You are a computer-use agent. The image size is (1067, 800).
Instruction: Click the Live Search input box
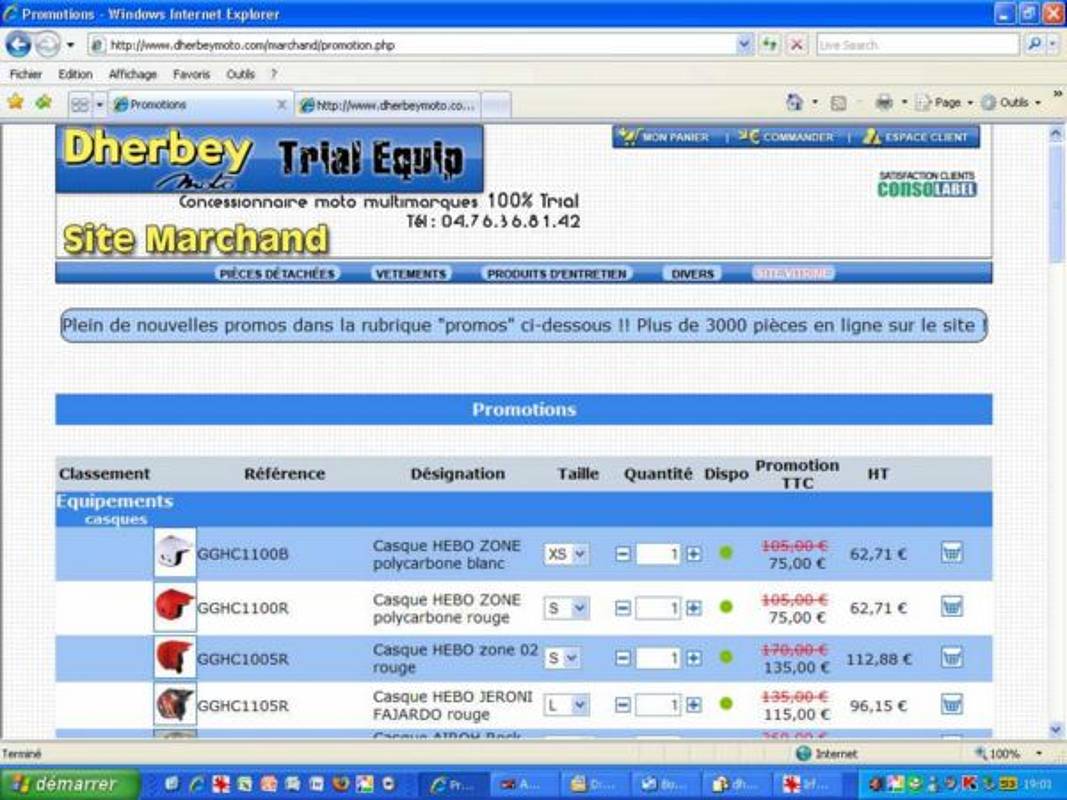(917, 45)
